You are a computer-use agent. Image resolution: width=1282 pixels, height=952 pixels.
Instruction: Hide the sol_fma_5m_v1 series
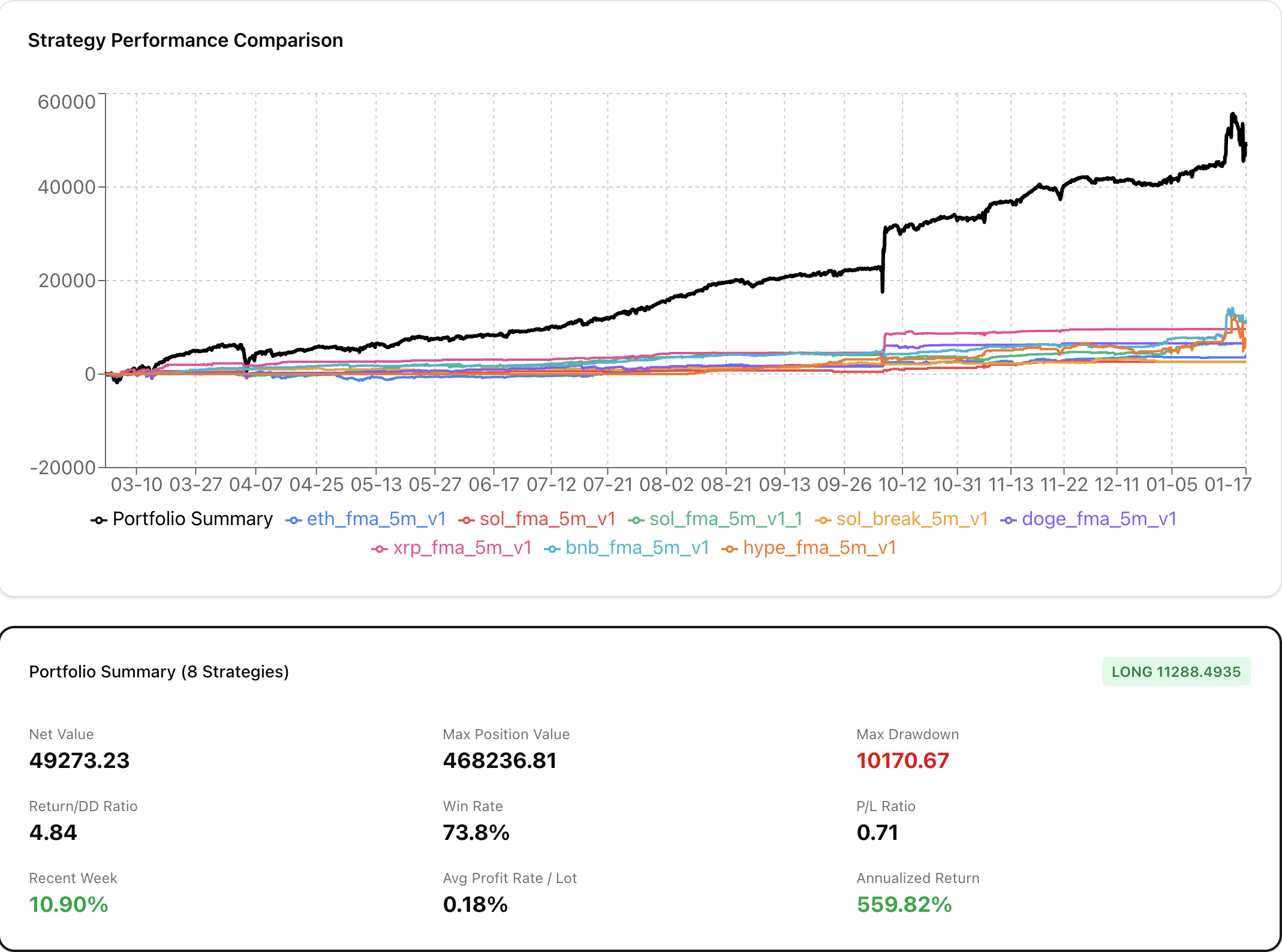pyautogui.click(x=547, y=519)
